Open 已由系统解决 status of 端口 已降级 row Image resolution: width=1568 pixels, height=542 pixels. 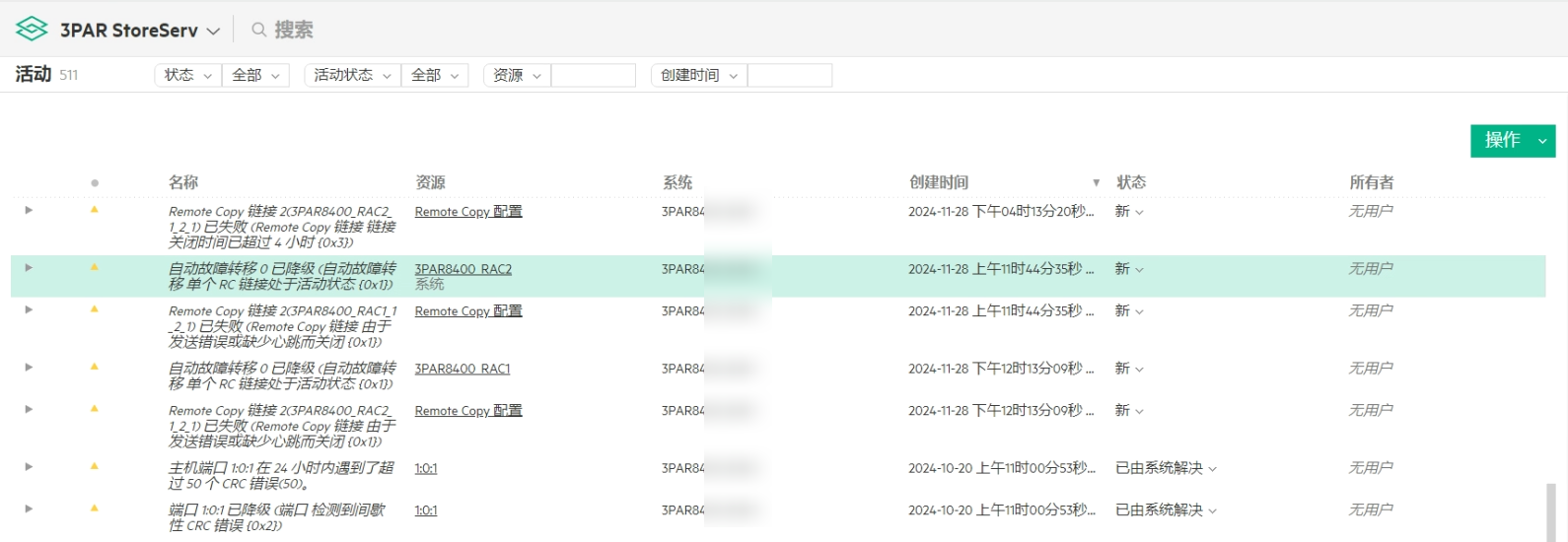tap(1166, 510)
